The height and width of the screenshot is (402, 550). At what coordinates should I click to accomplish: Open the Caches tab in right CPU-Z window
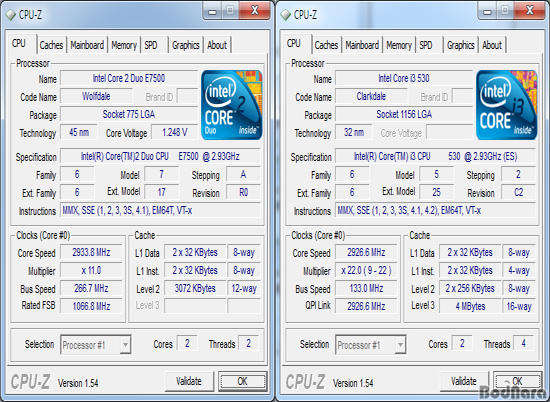pyautogui.click(x=326, y=45)
